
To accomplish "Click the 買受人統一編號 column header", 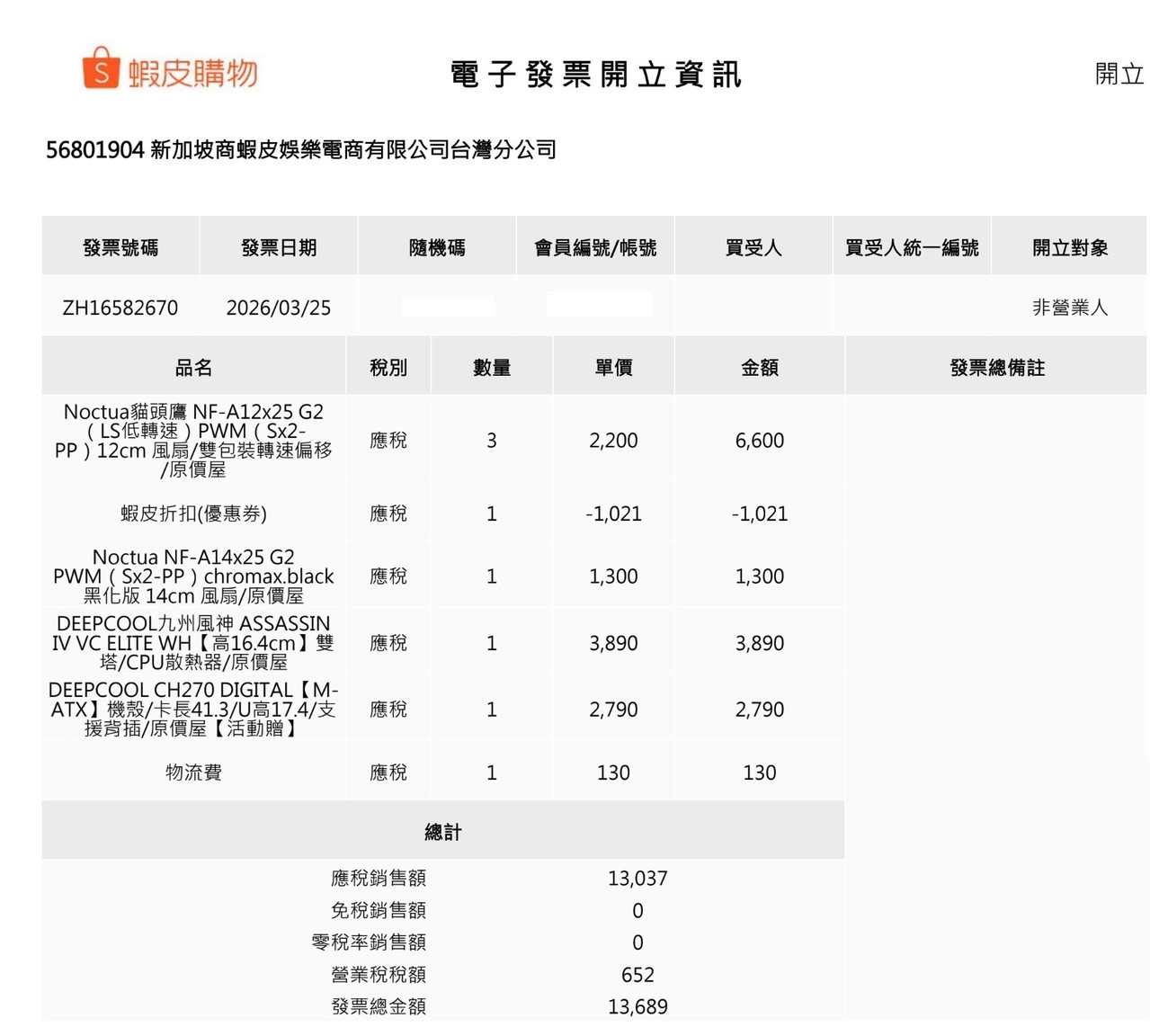I will (912, 247).
